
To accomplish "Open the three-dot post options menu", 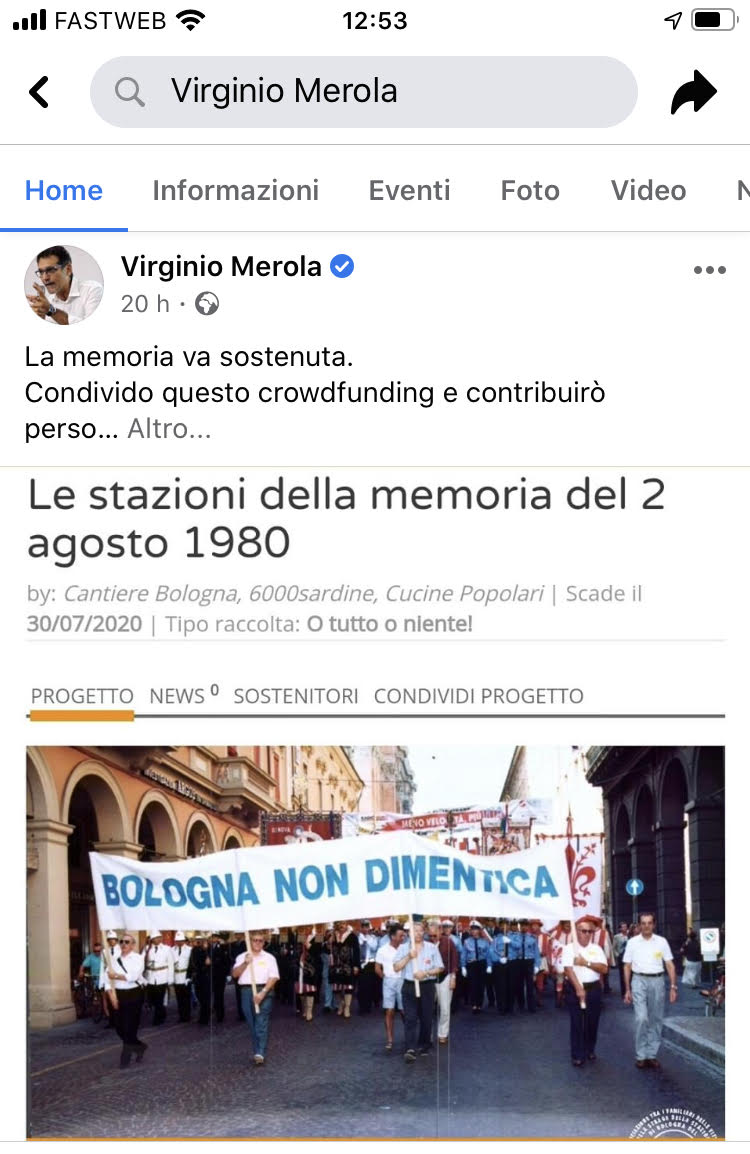I will click(x=710, y=270).
